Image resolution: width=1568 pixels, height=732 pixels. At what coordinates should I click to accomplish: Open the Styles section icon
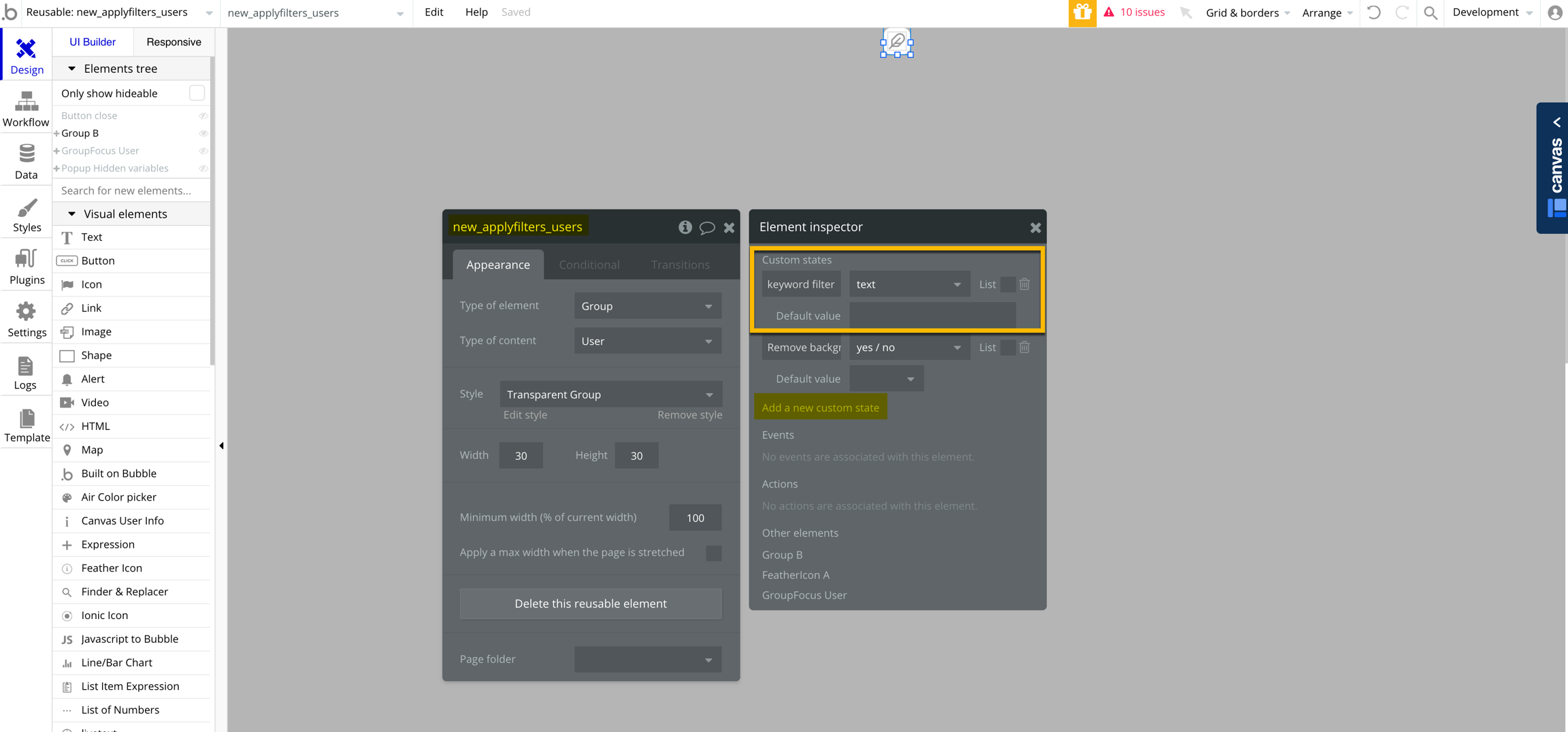[x=26, y=214]
